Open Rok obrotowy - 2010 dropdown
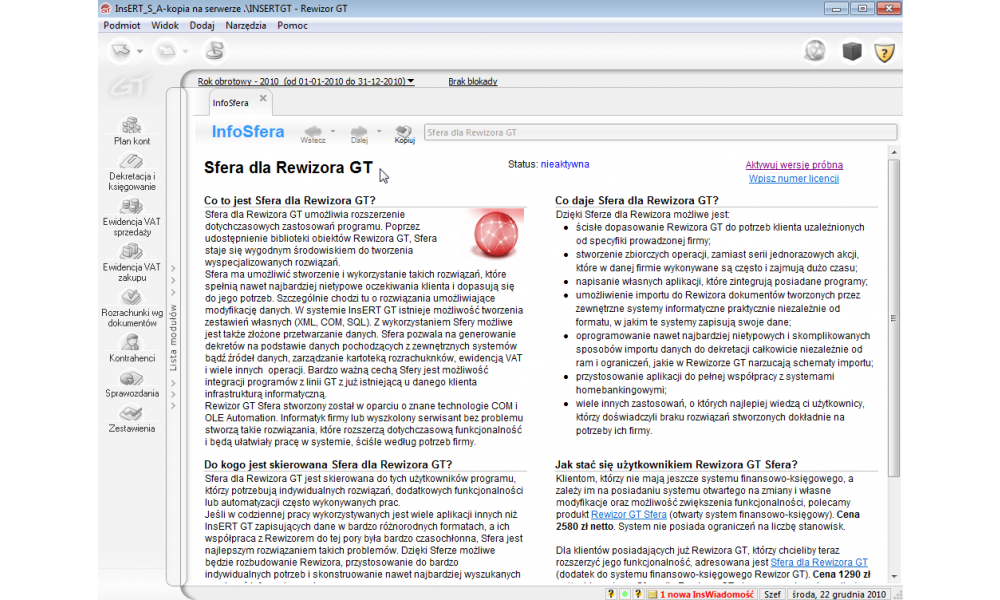Viewport: 1000px width, 600px height. point(305,82)
